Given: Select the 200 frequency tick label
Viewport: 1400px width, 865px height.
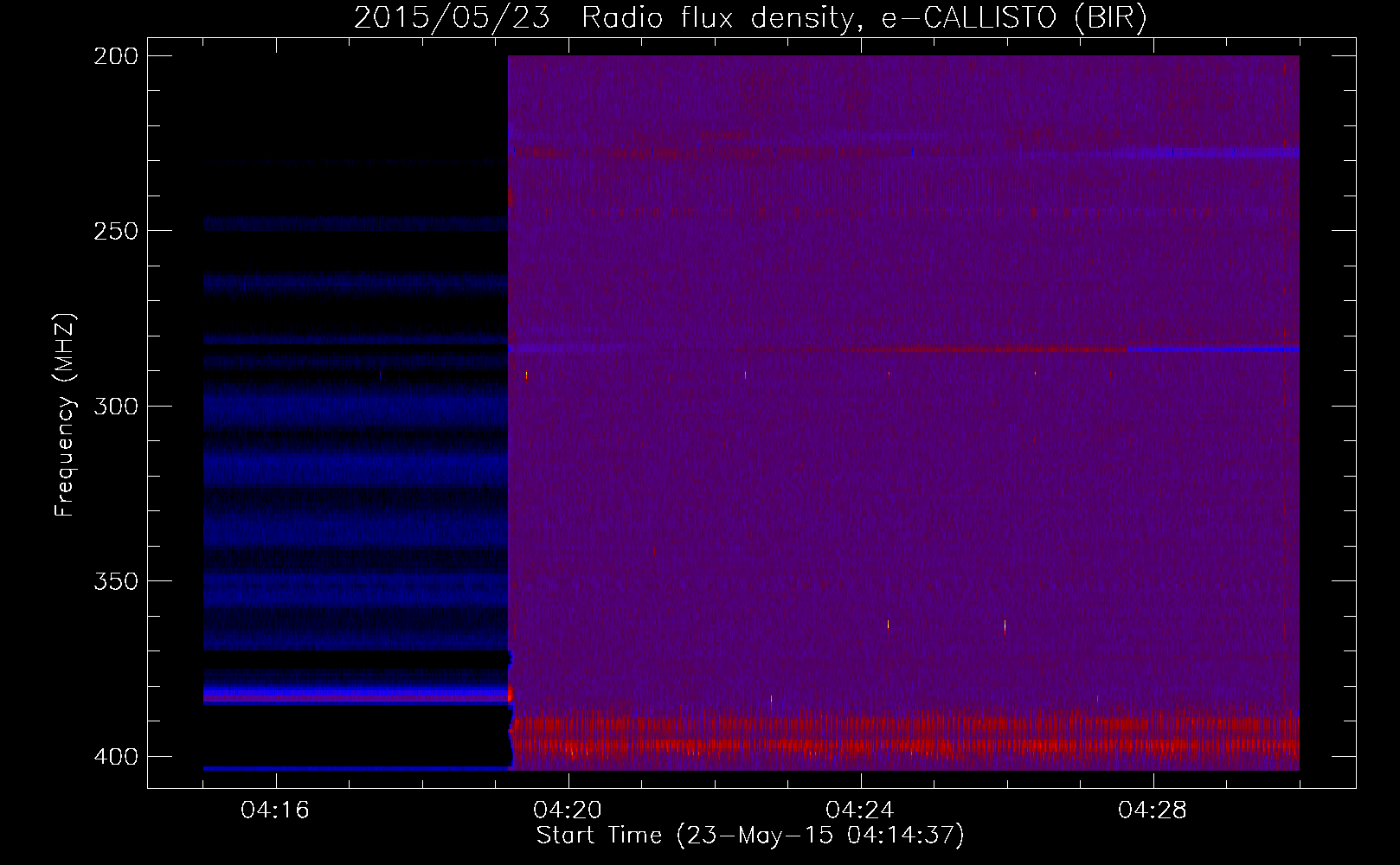Looking at the screenshot, I should pyautogui.click(x=116, y=56).
